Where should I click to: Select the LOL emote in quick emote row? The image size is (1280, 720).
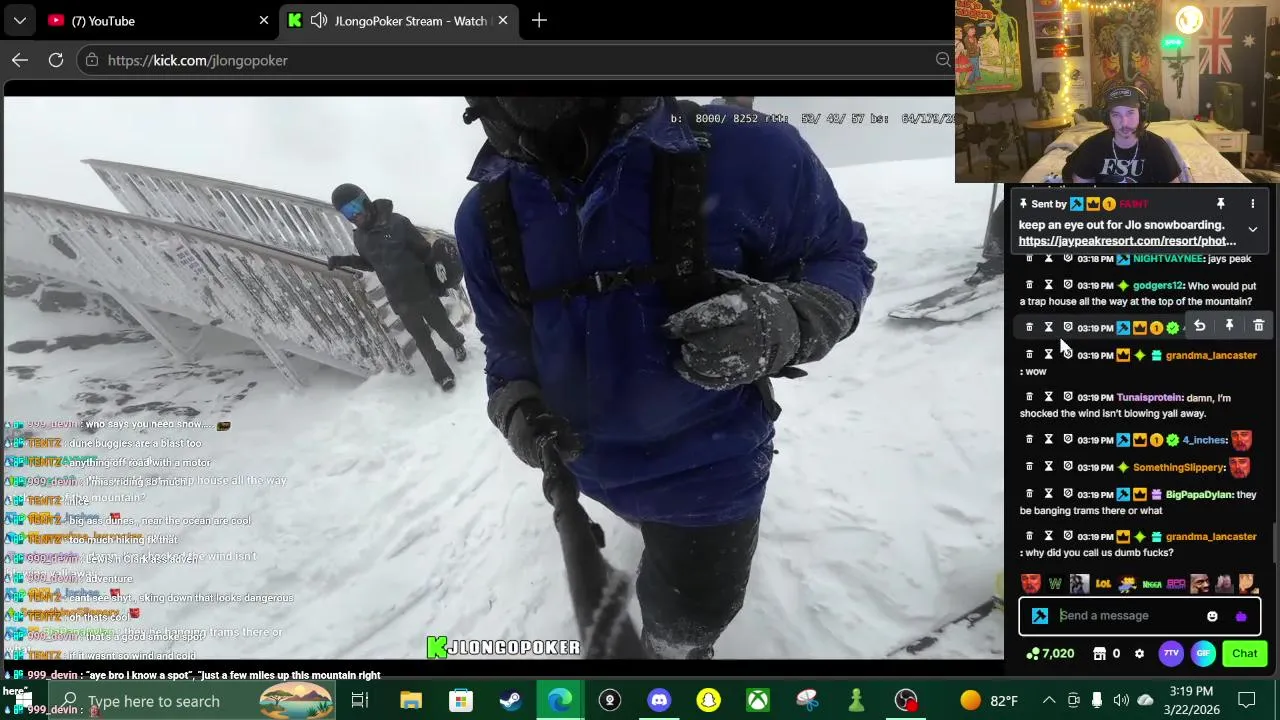coord(1103,583)
